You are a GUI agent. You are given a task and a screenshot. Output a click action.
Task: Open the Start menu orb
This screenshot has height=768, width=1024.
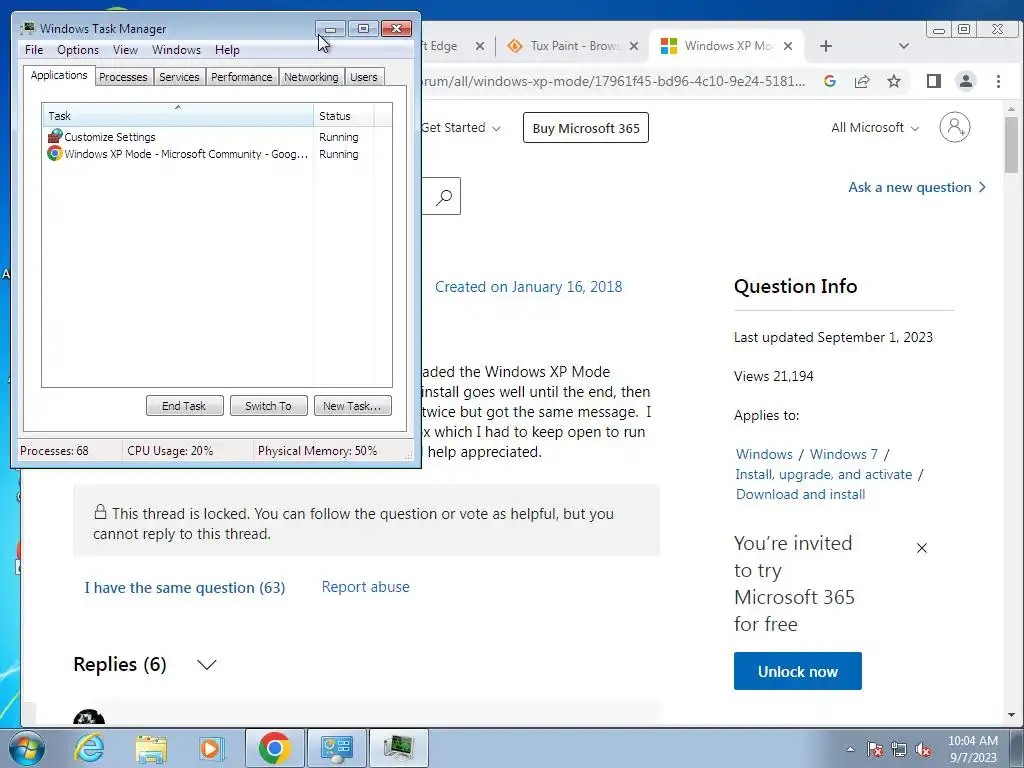click(x=26, y=748)
